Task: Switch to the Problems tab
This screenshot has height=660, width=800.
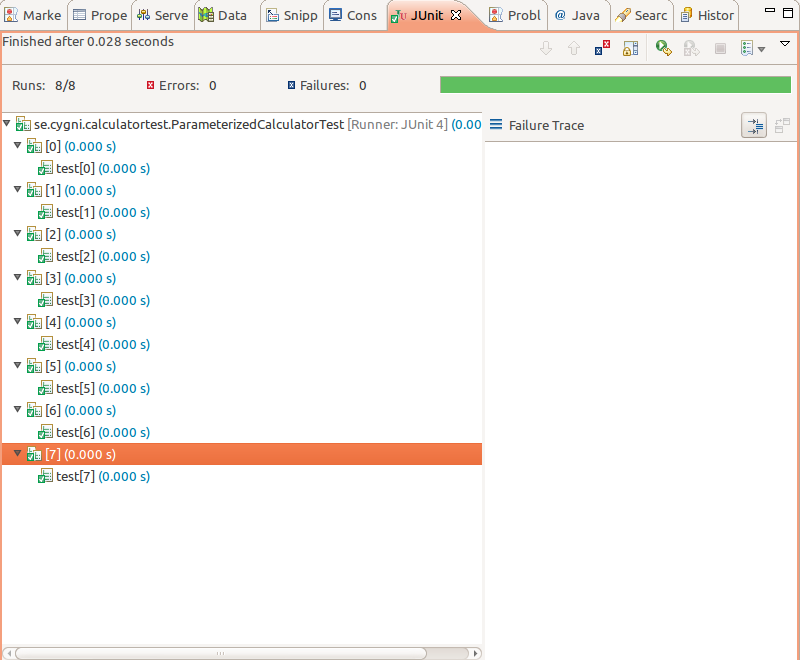Action: tap(515, 15)
